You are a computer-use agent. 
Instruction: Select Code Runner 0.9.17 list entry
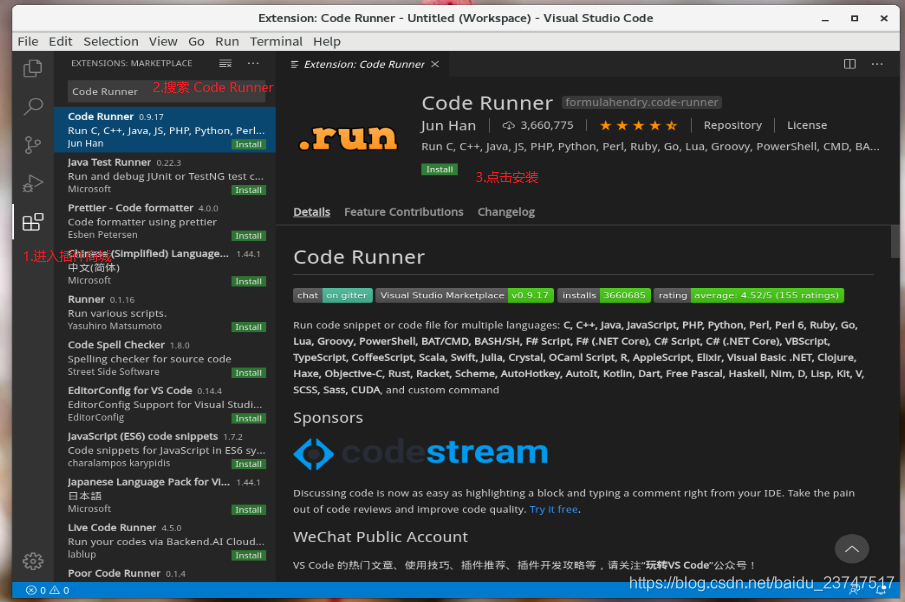point(164,130)
